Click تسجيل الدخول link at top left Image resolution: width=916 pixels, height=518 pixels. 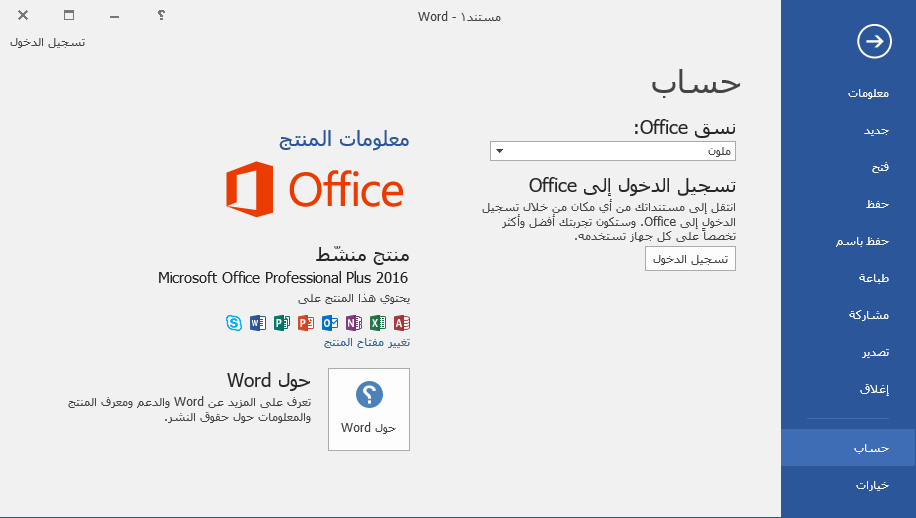[47, 42]
